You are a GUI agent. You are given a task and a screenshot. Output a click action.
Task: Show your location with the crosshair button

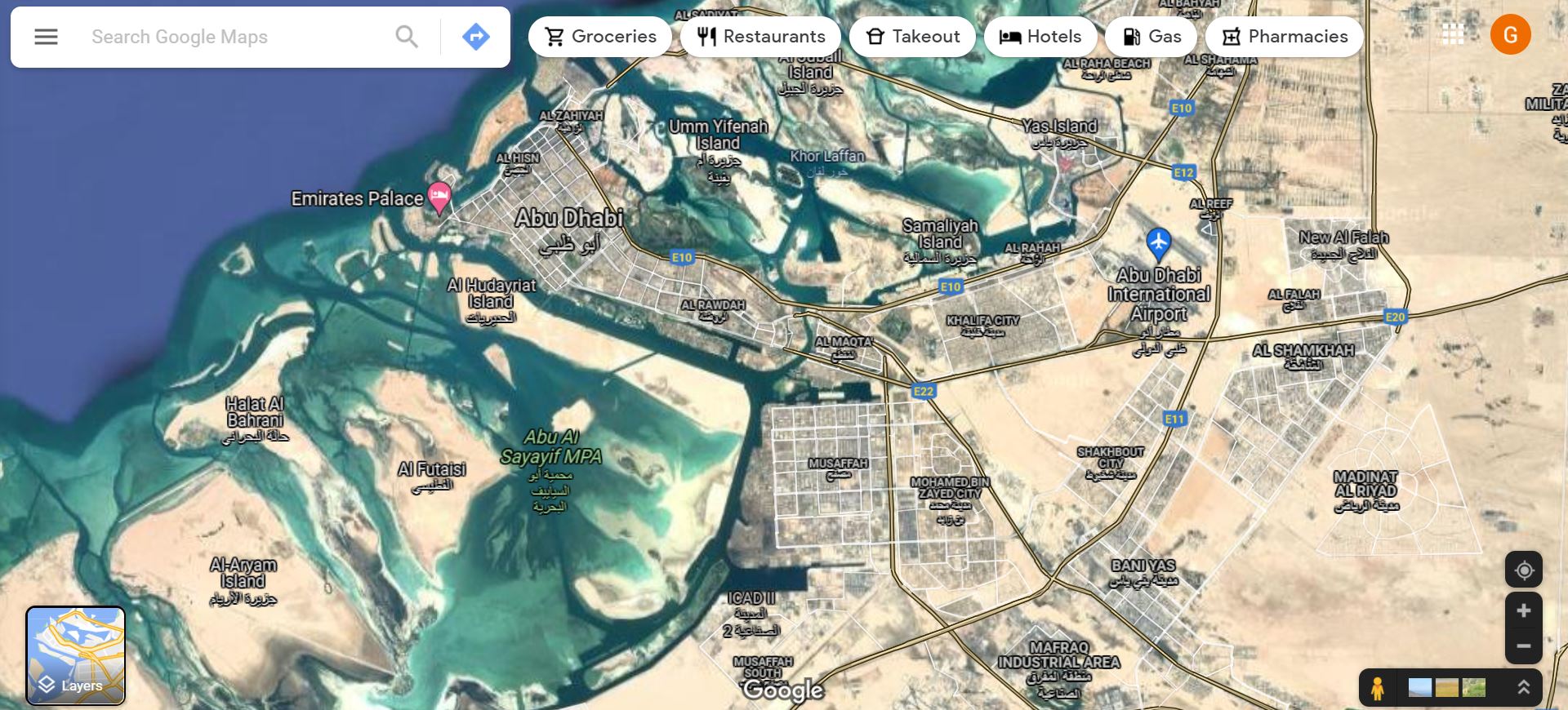tap(1524, 570)
